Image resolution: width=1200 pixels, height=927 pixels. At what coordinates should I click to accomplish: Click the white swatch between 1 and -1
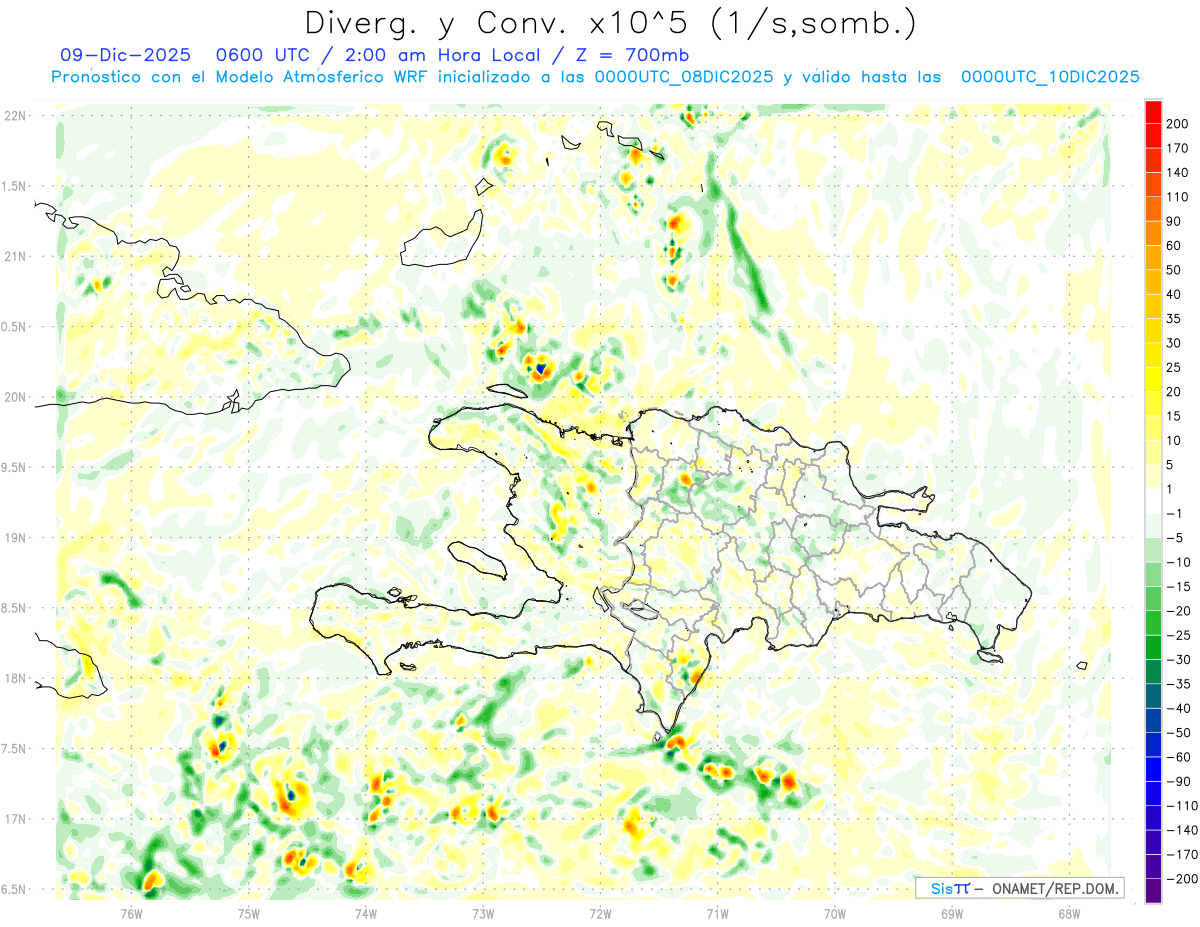[x=1153, y=501]
